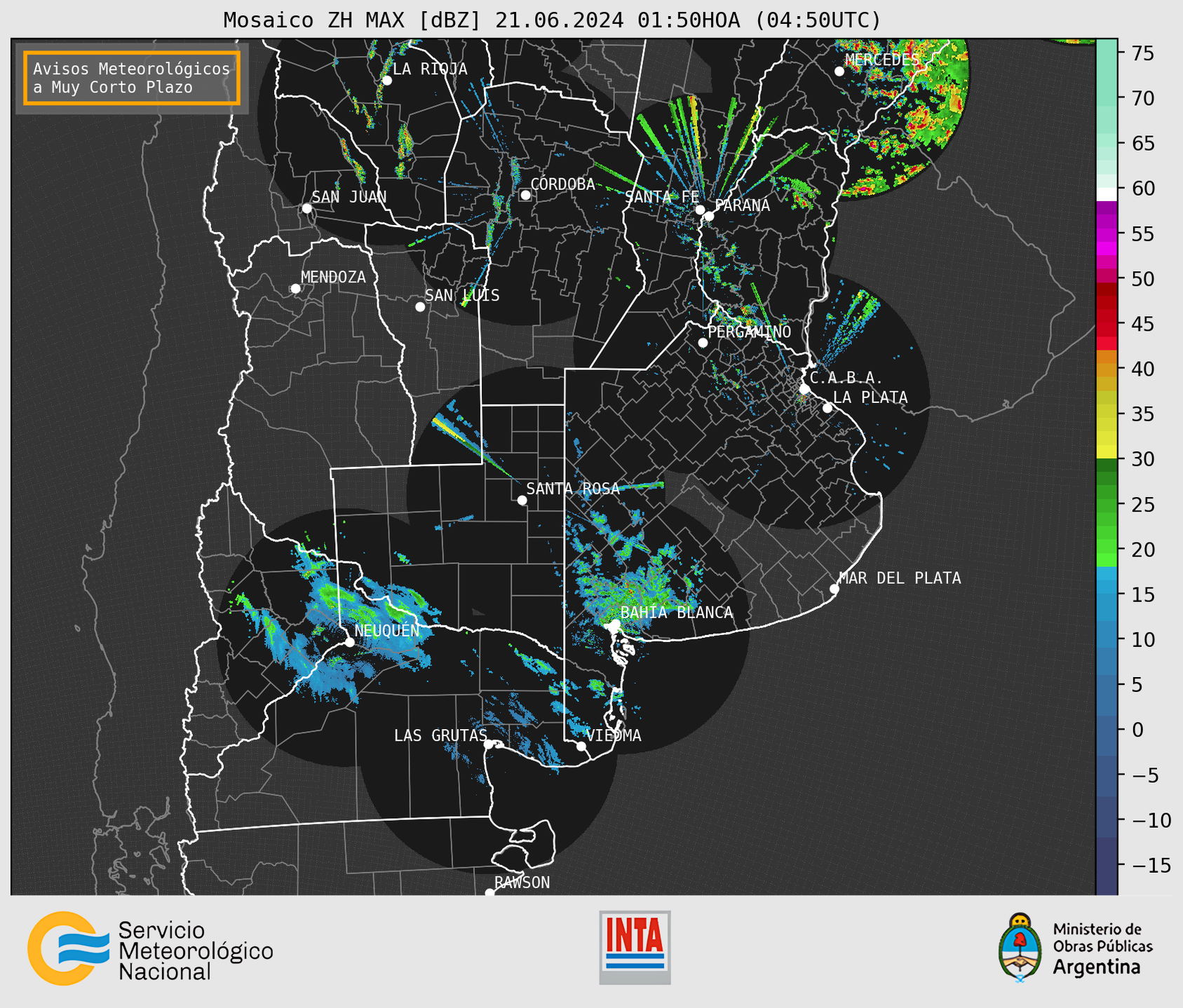This screenshot has height=1008, width=1183.
Task: Click the 60 dBZ white color band
Action: 1107,194
